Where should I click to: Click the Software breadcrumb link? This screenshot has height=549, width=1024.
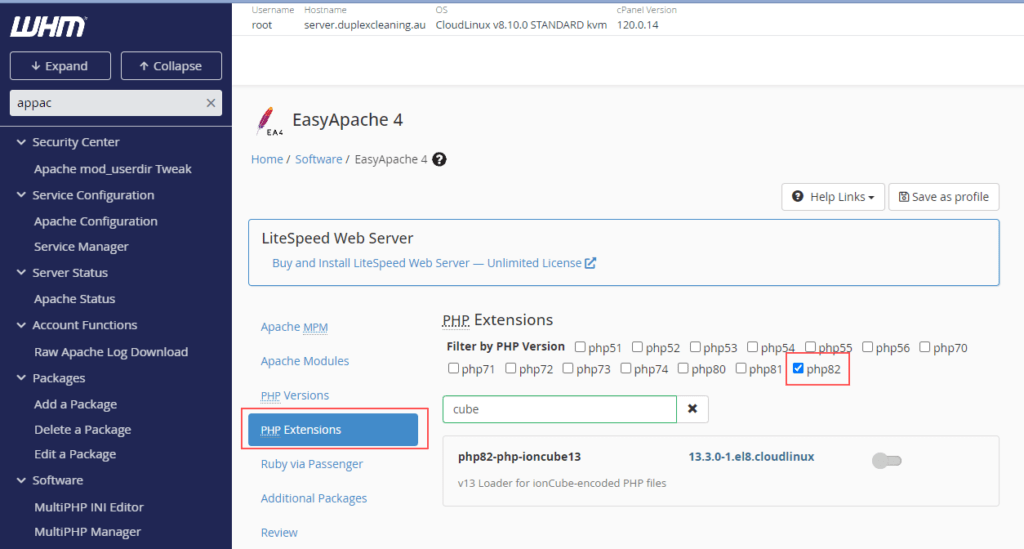(x=319, y=159)
